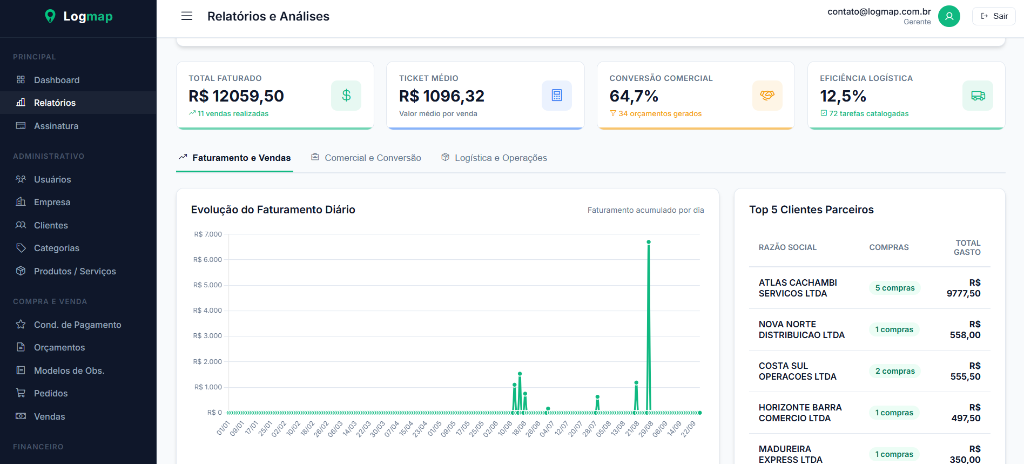Click the R$ 1096,32 ticket value

pos(441,96)
